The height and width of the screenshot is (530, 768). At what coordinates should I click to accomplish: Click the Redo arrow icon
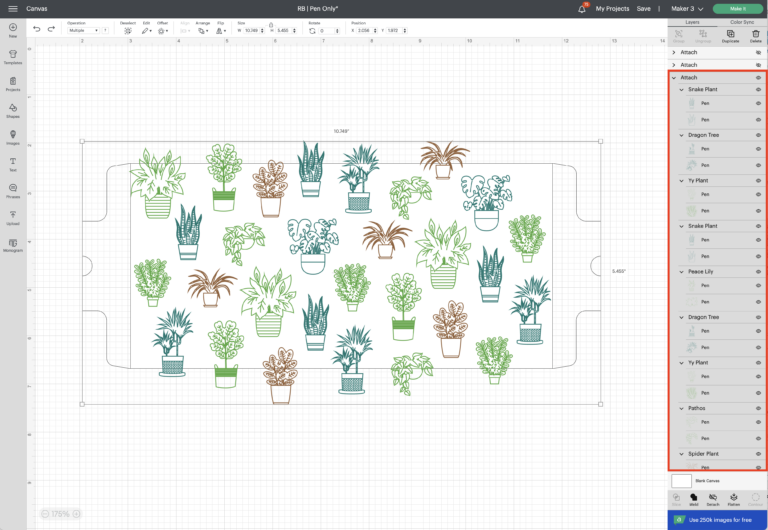tap(51, 29)
